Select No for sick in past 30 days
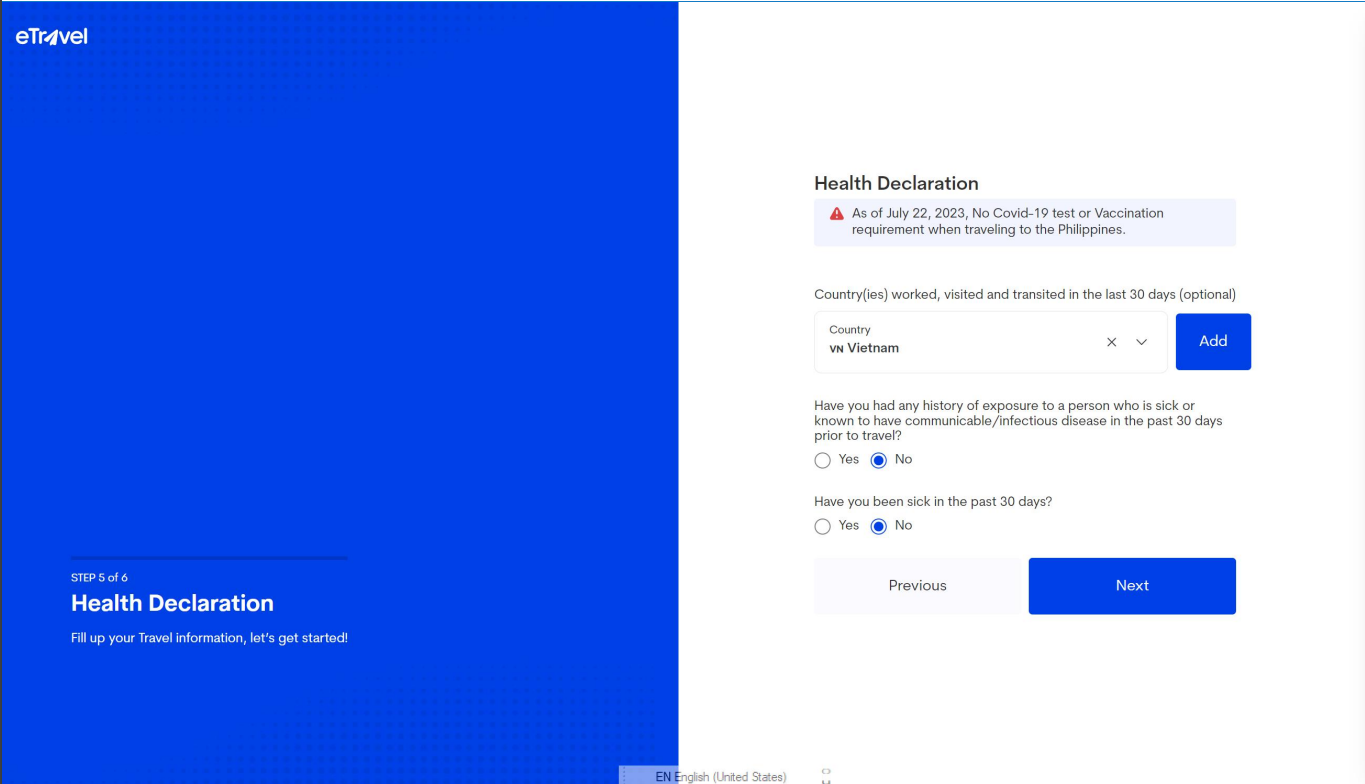 pos(879,526)
